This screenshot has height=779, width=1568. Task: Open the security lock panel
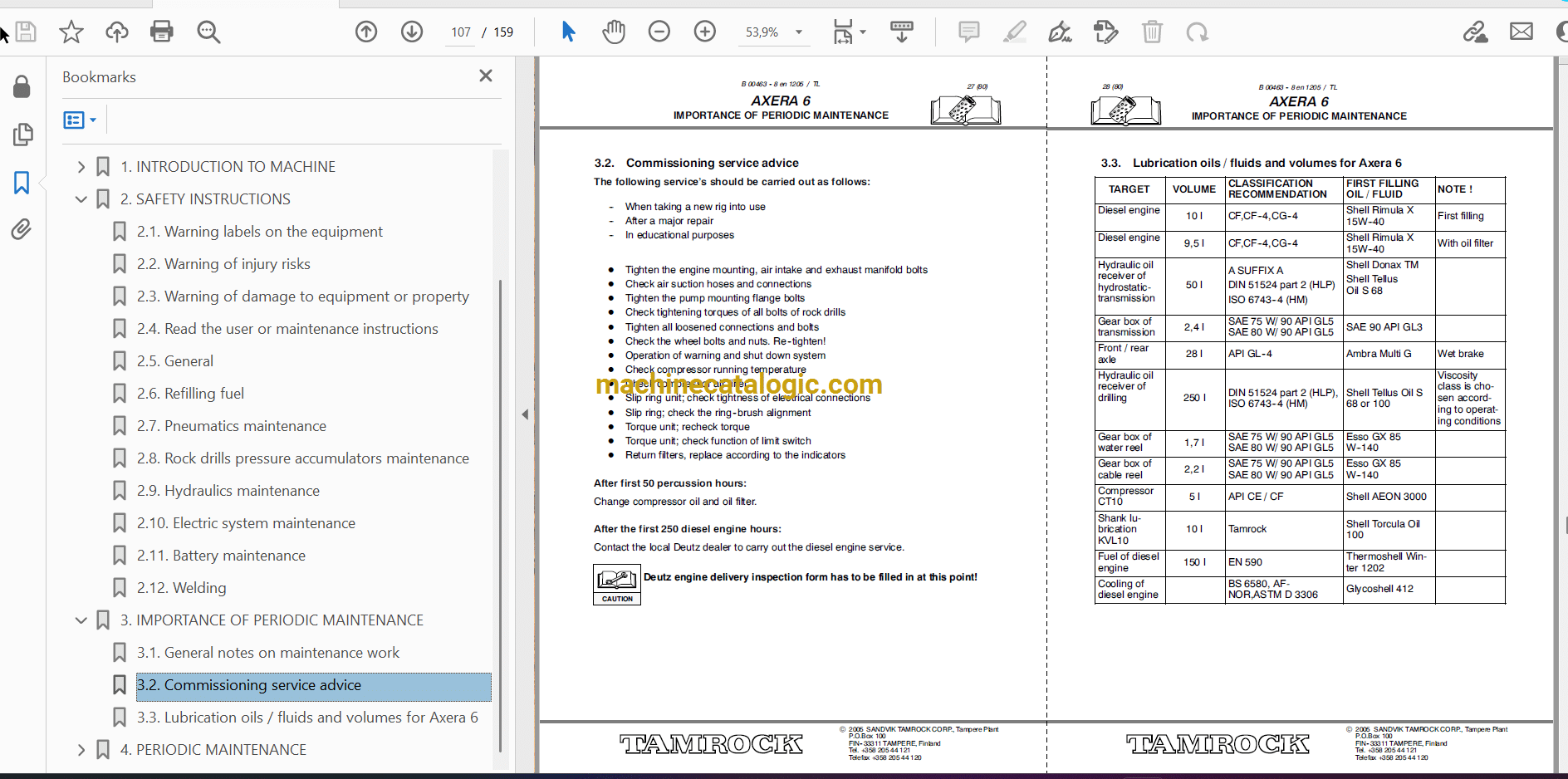coord(22,86)
